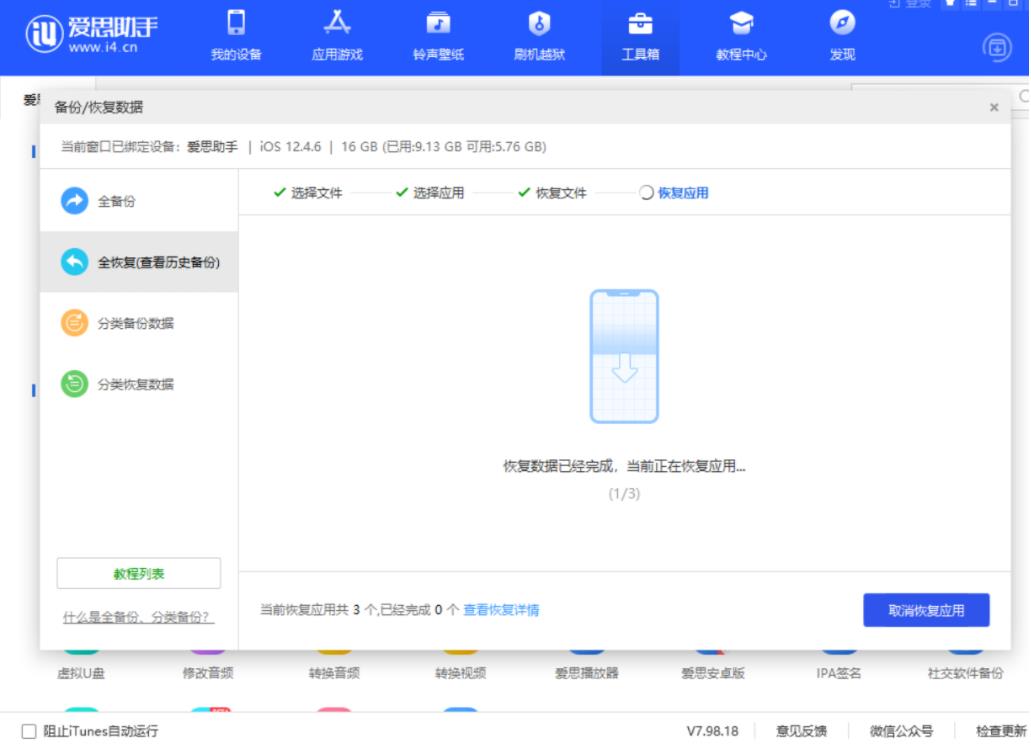Click 检查更新 in the status bar
Viewport: 1031px width, 748px height.
tap(1001, 731)
